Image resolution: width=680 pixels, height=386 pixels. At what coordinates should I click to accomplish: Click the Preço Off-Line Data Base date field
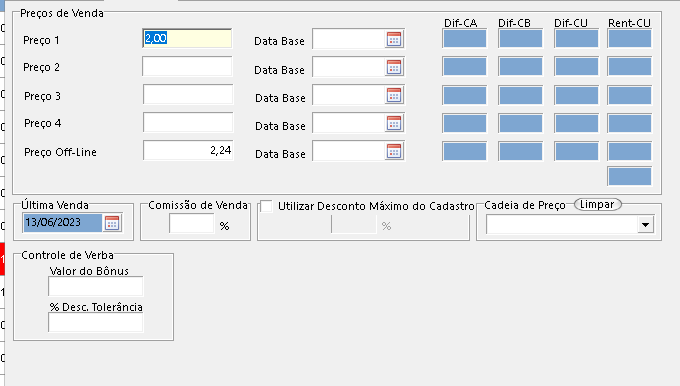click(x=349, y=151)
